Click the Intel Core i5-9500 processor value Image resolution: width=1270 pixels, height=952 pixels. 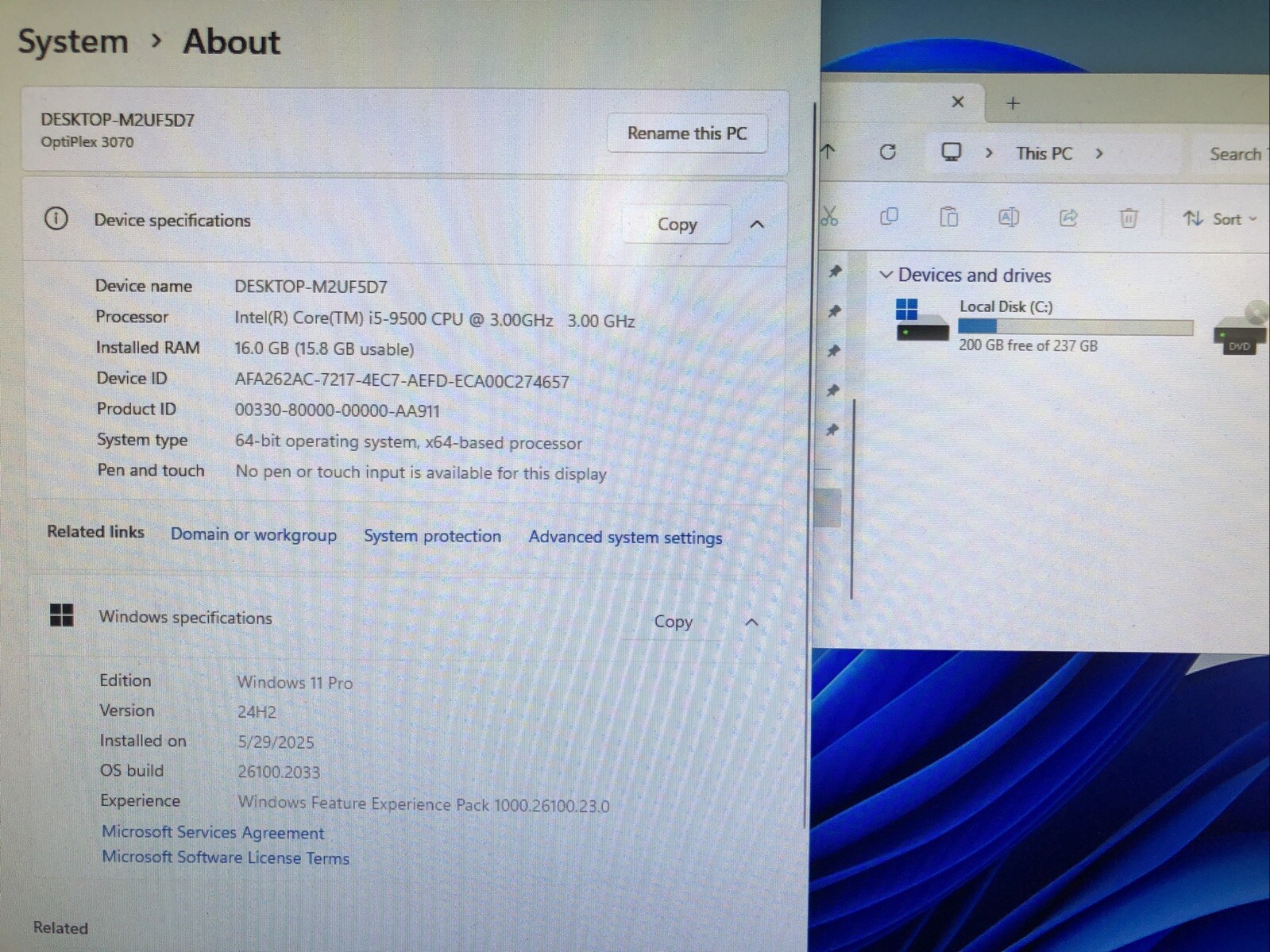[x=434, y=320]
